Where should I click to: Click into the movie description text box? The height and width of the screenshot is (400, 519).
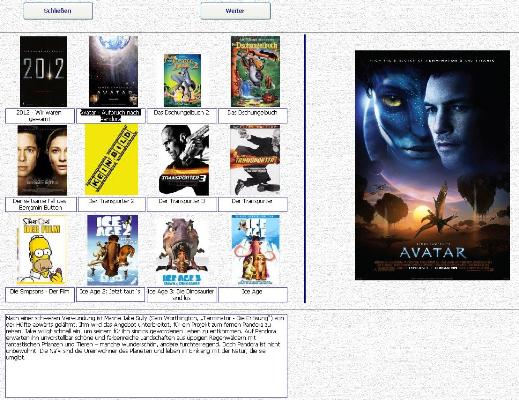(146, 356)
